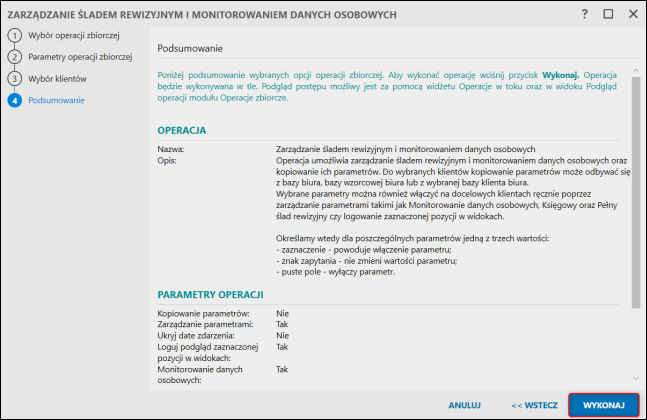Image resolution: width=647 pixels, height=420 pixels.
Task: Click the scrollbar down arrow
Action: pos(636,378)
